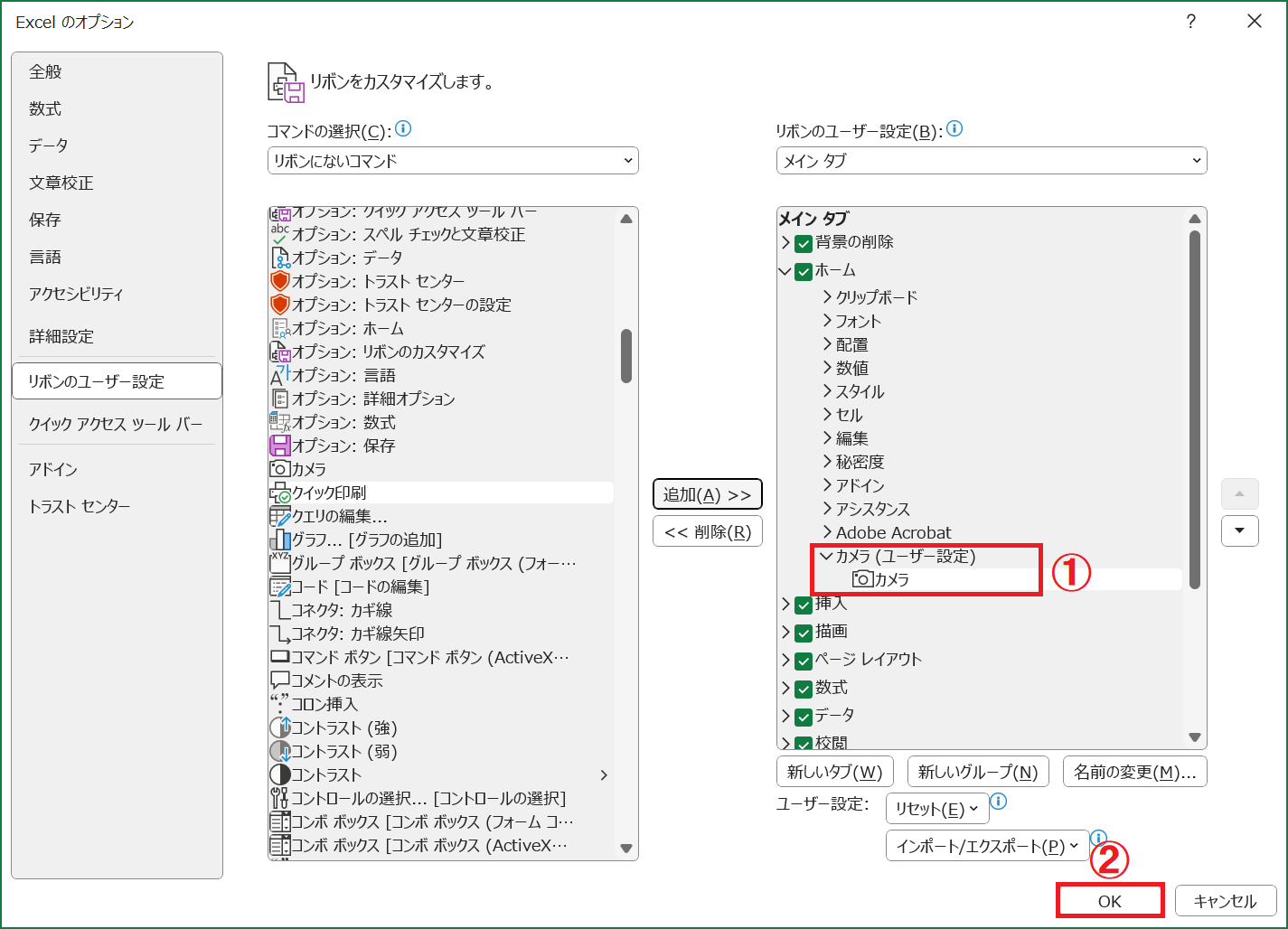The height and width of the screenshot is (929, 1288).
Task: Click camera icon in the ribbon tree on the right
Action: point(863,579)
